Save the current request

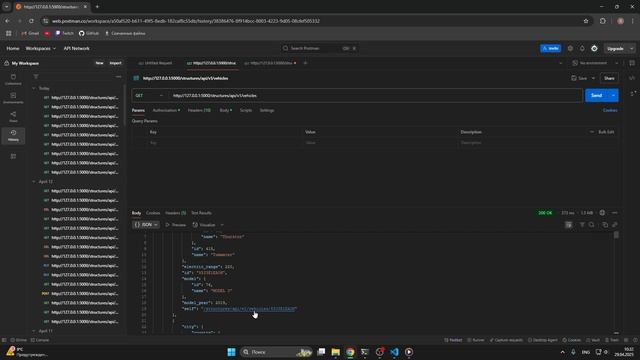580,78
